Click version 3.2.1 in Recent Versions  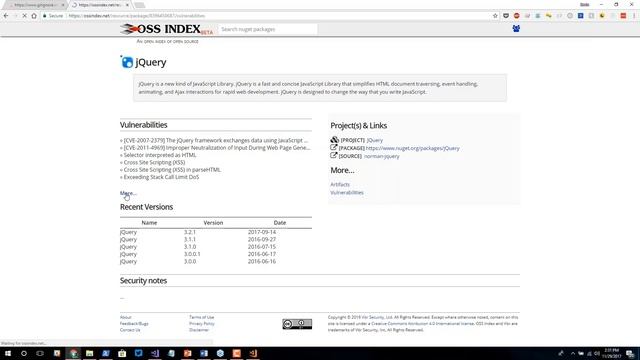click(x=189, y=232)
